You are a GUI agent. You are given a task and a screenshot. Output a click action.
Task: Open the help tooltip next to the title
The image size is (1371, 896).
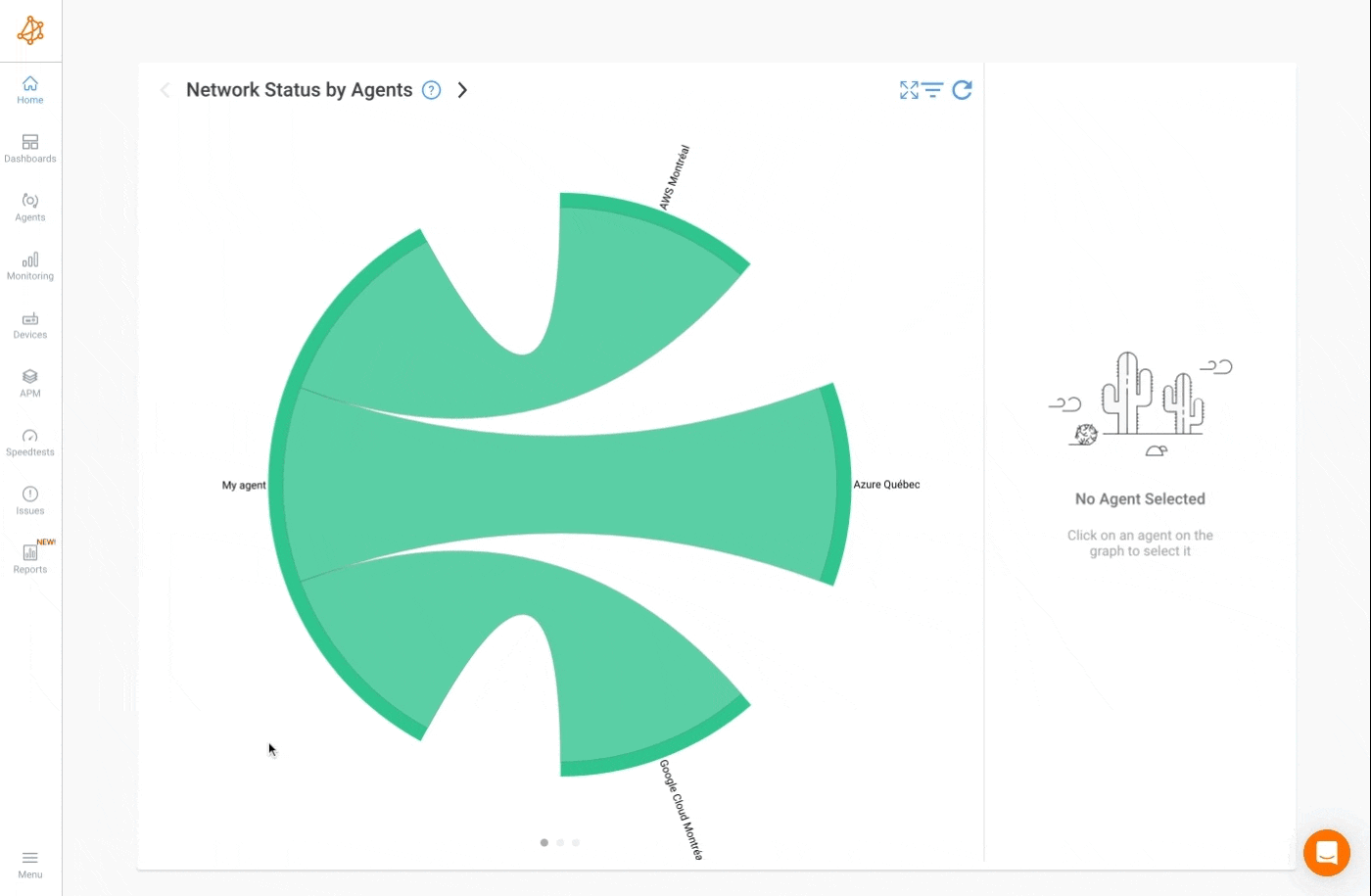click(431, 89)
